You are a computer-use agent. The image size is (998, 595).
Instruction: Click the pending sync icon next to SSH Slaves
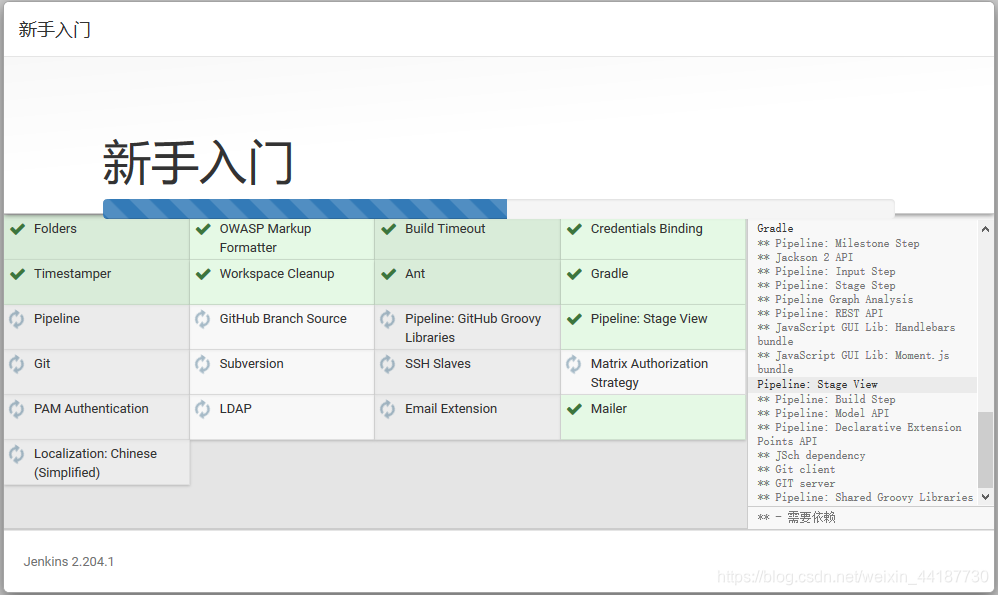388,364
